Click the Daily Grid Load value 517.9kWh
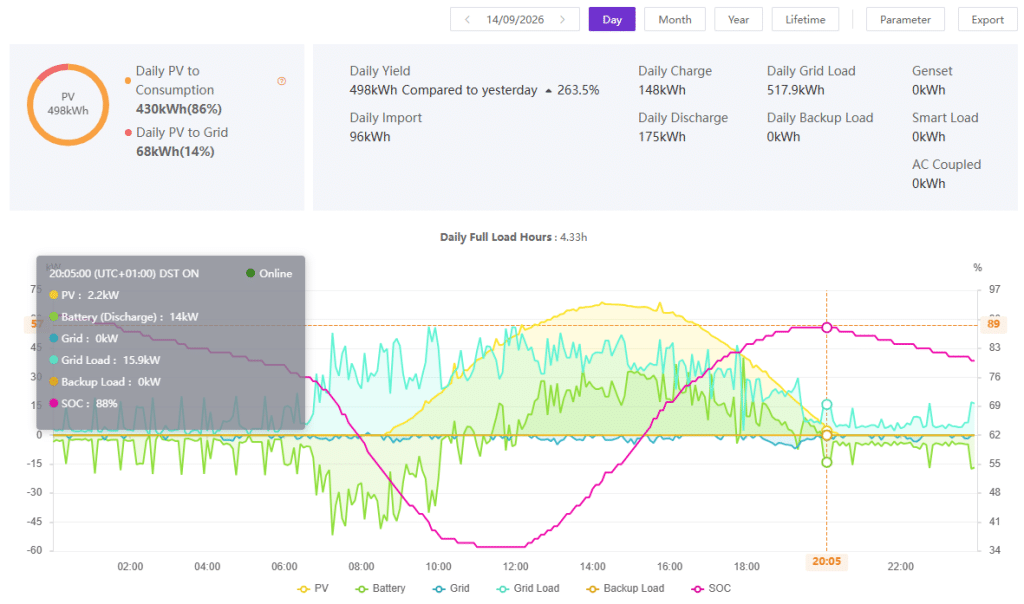1024x604 pixels. point(795,90)
